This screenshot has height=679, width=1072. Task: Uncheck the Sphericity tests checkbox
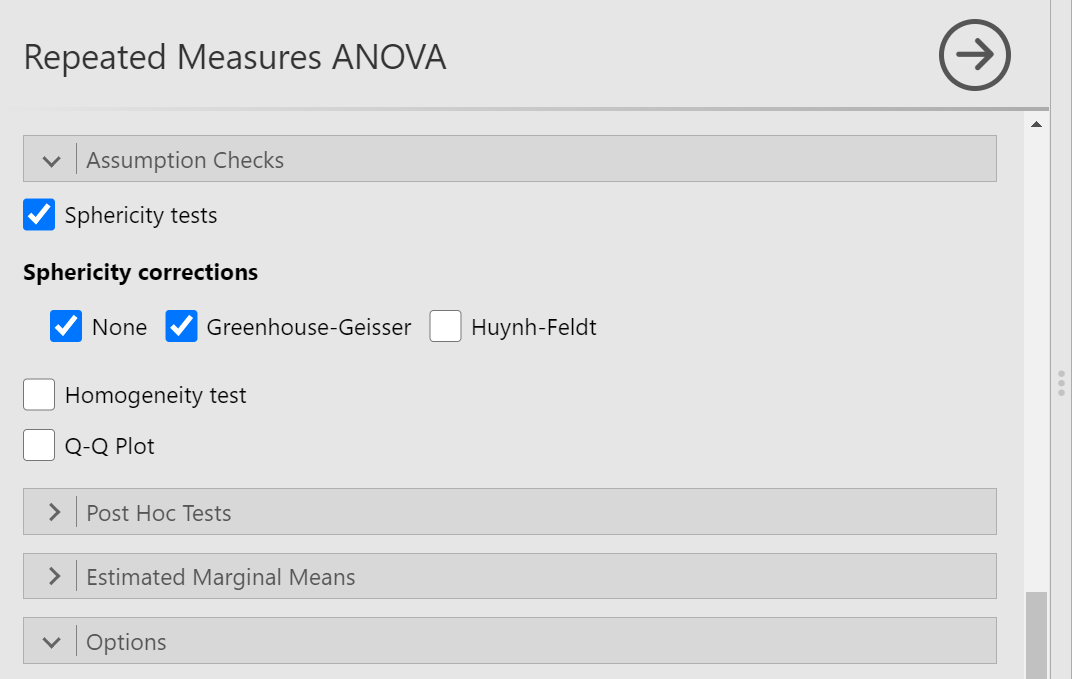39,215
